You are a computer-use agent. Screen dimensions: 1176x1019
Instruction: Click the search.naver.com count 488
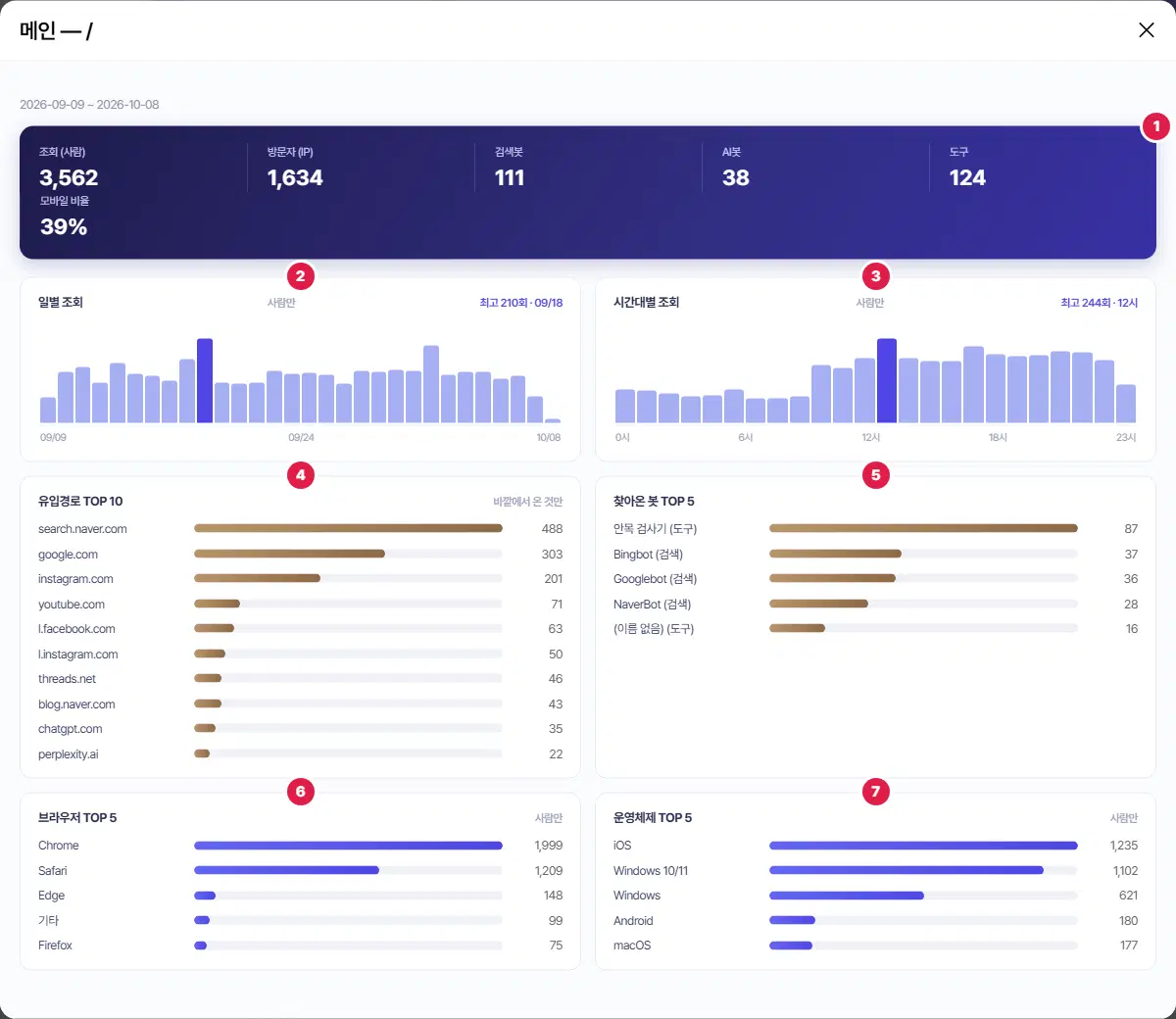(x=553, y=529)
